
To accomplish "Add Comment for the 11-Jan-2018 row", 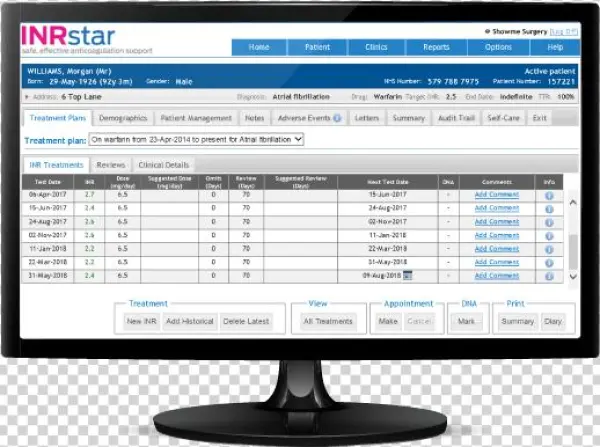I will [x=497, y=249].
